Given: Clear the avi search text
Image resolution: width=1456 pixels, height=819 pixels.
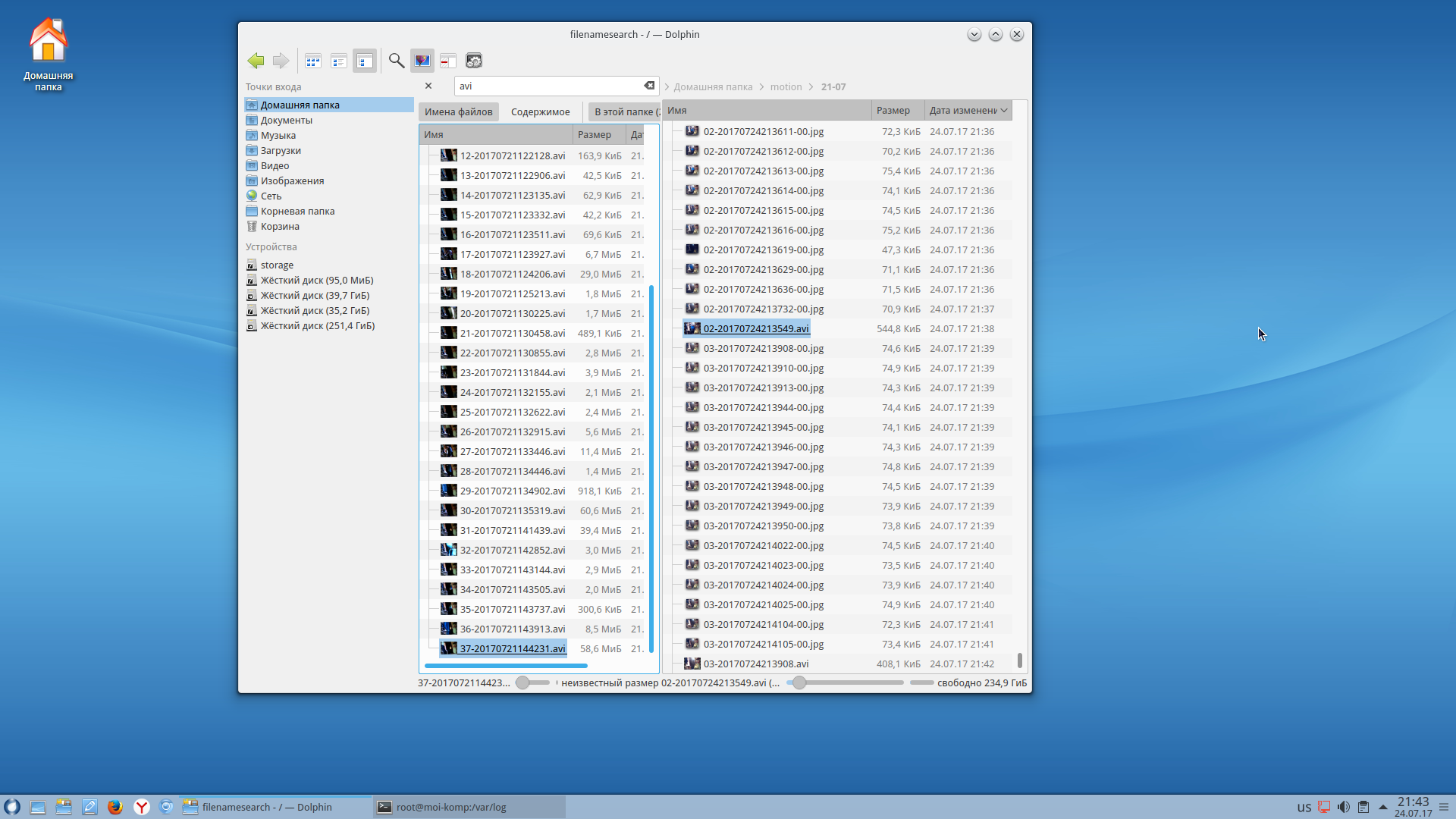Looking at the screenshot, I should coord(649,86).
